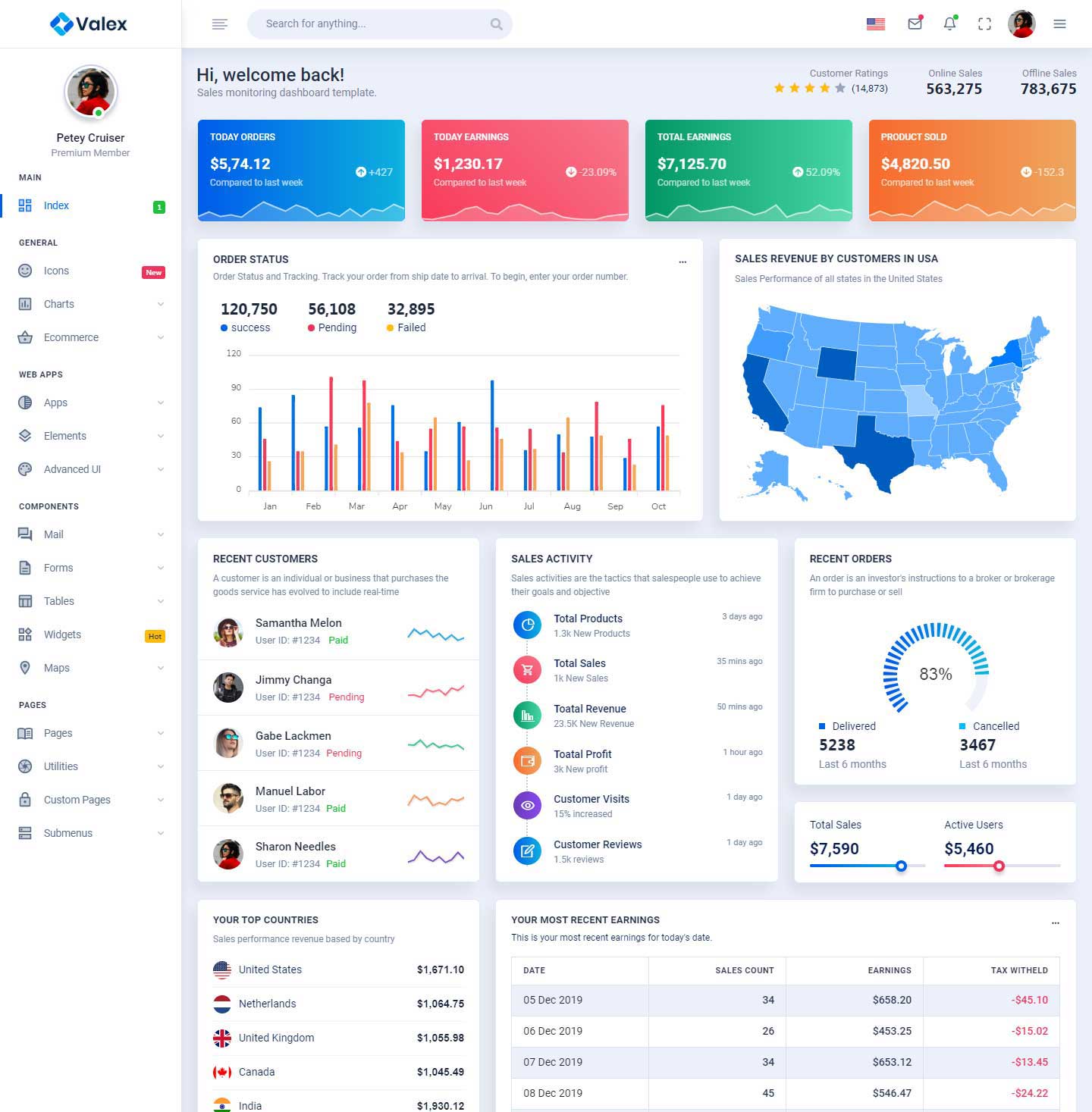Open Order Status options ellipsis
Screen dimensions: 1092x1112
pyautogui.click(x=682, y=262)
